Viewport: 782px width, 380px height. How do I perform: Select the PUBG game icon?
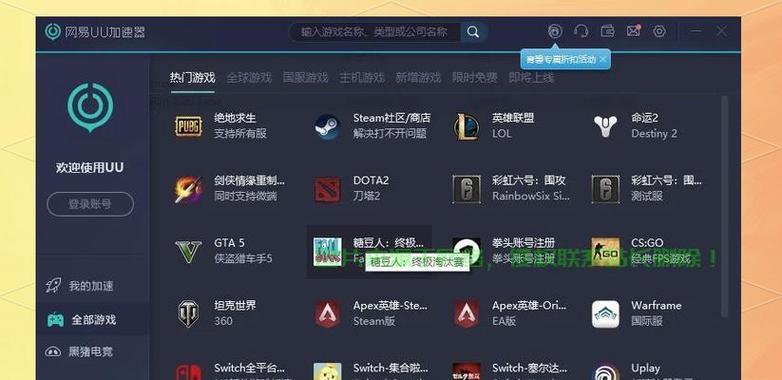(189, 126)
